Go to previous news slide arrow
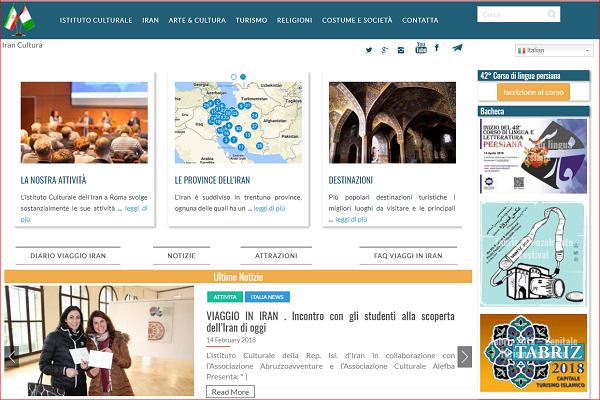 (12, 356)
